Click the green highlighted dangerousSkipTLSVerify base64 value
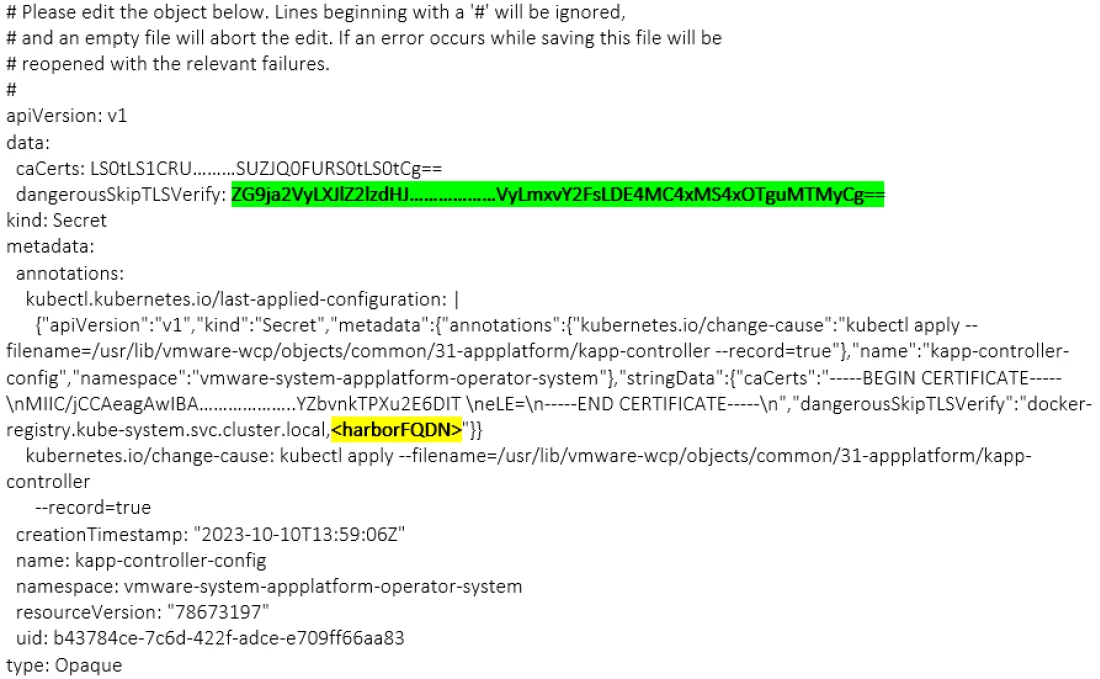This screenshot has height=679, width=1100. click(558, 194)
